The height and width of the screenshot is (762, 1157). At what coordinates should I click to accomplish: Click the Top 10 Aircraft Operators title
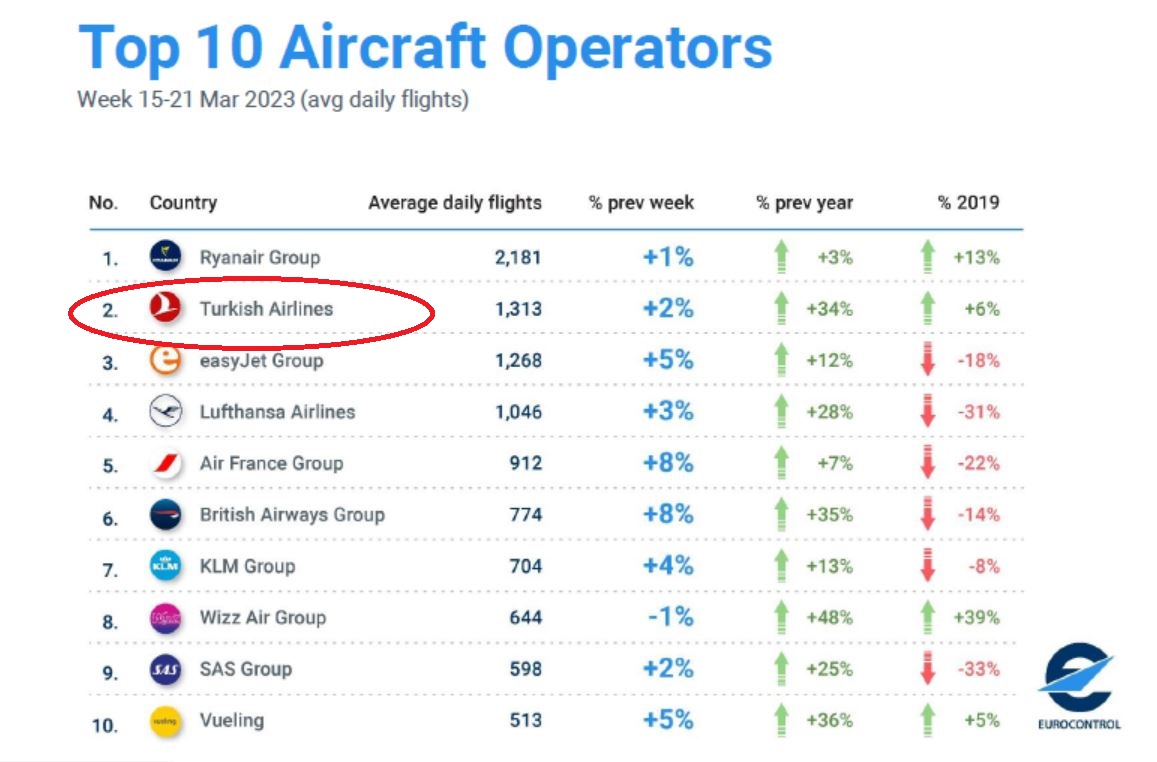(x=425, y=47)
